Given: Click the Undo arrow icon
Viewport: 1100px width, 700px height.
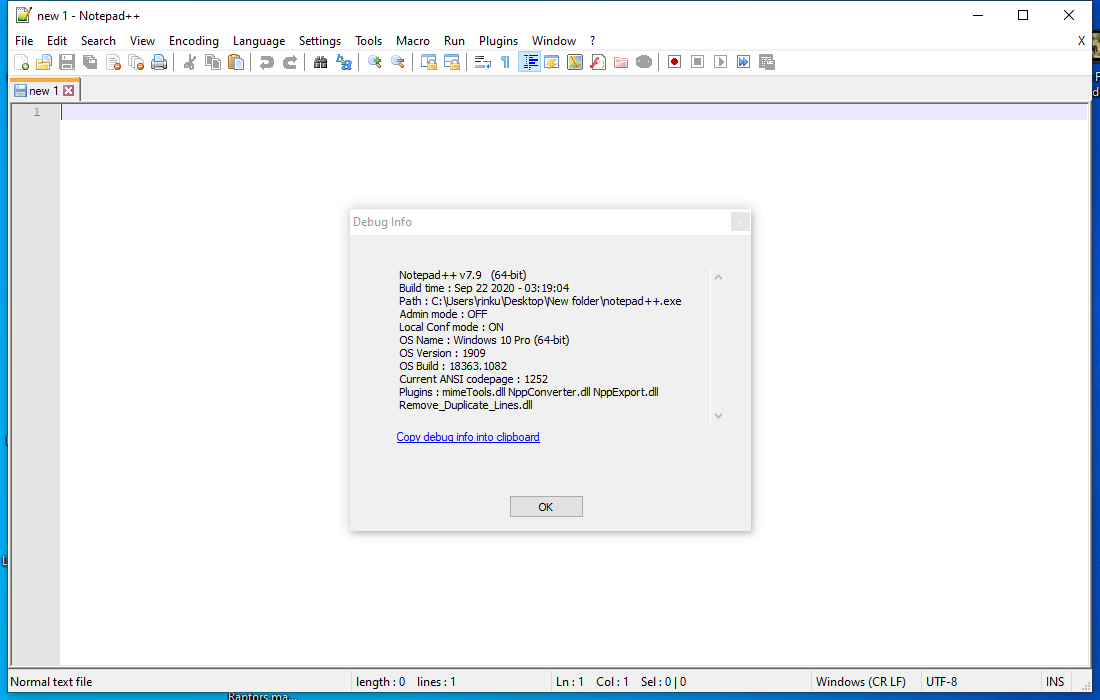Looking at the screenshot, I should pyautogui.click(x=267, y=62).
